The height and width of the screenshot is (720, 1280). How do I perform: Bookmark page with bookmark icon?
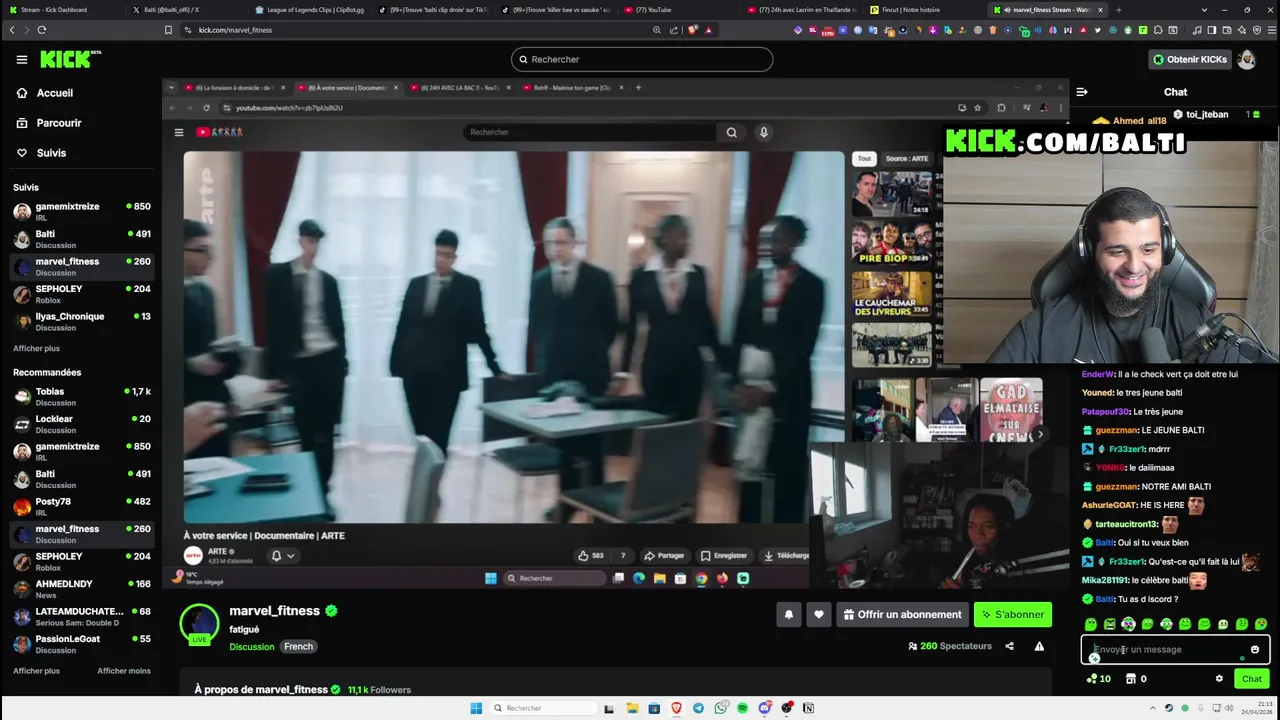[168, 30]
